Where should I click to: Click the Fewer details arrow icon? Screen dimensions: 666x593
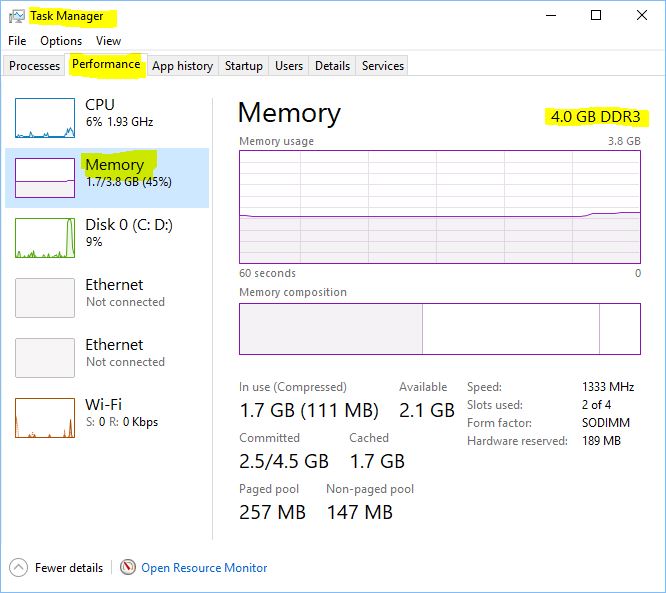pyautogui.click(x=18, y=568)
